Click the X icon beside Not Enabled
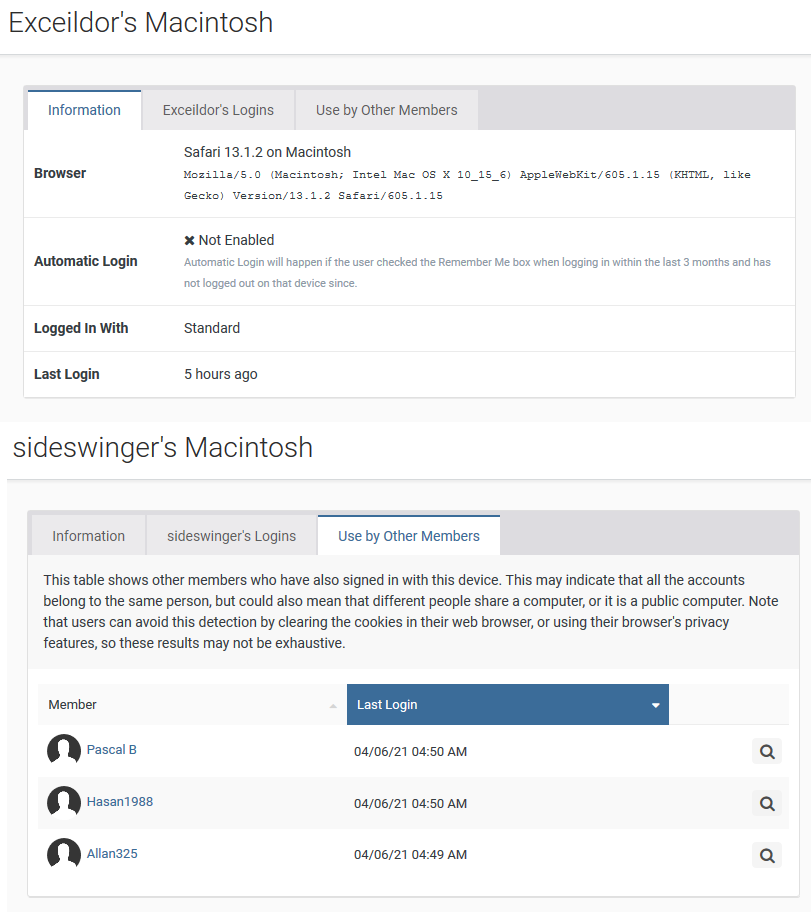811x912 pixels. [x=190, y=240]
